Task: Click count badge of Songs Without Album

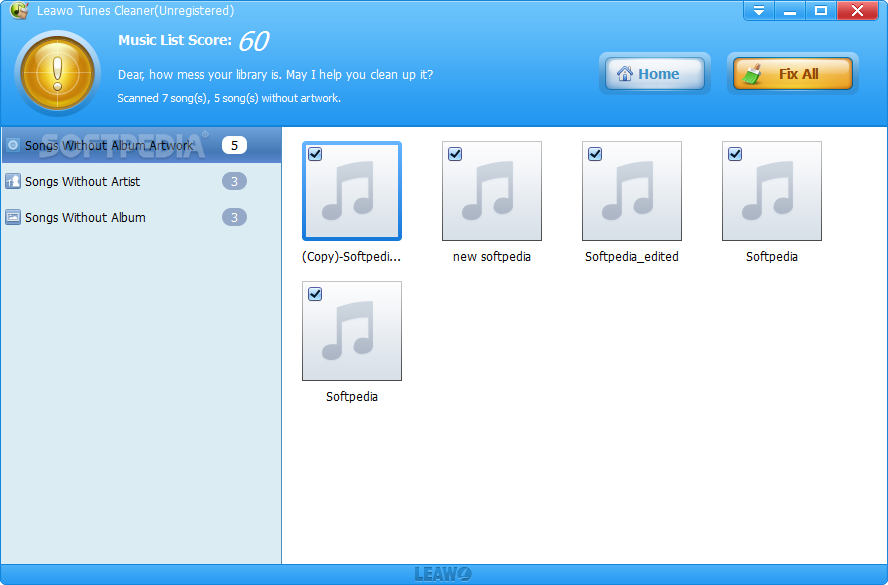Action: click(x=234, y=217)
